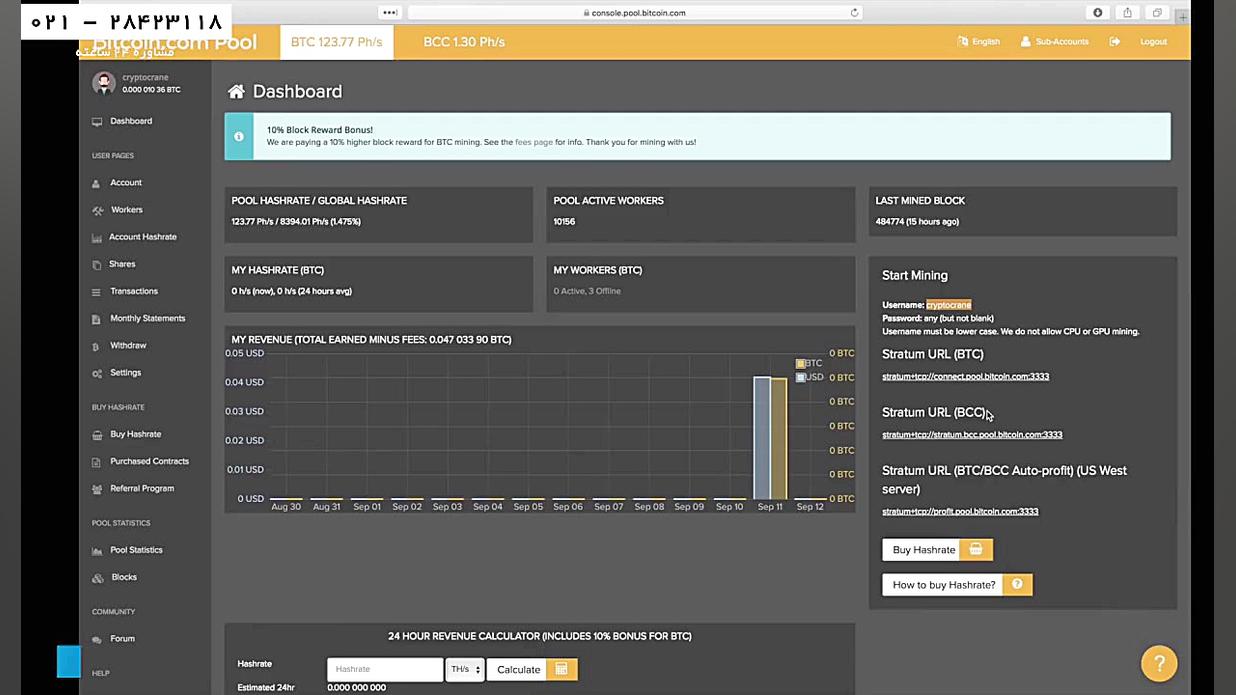
Task: Open the fees page link
Action: [x=534, y=142]
